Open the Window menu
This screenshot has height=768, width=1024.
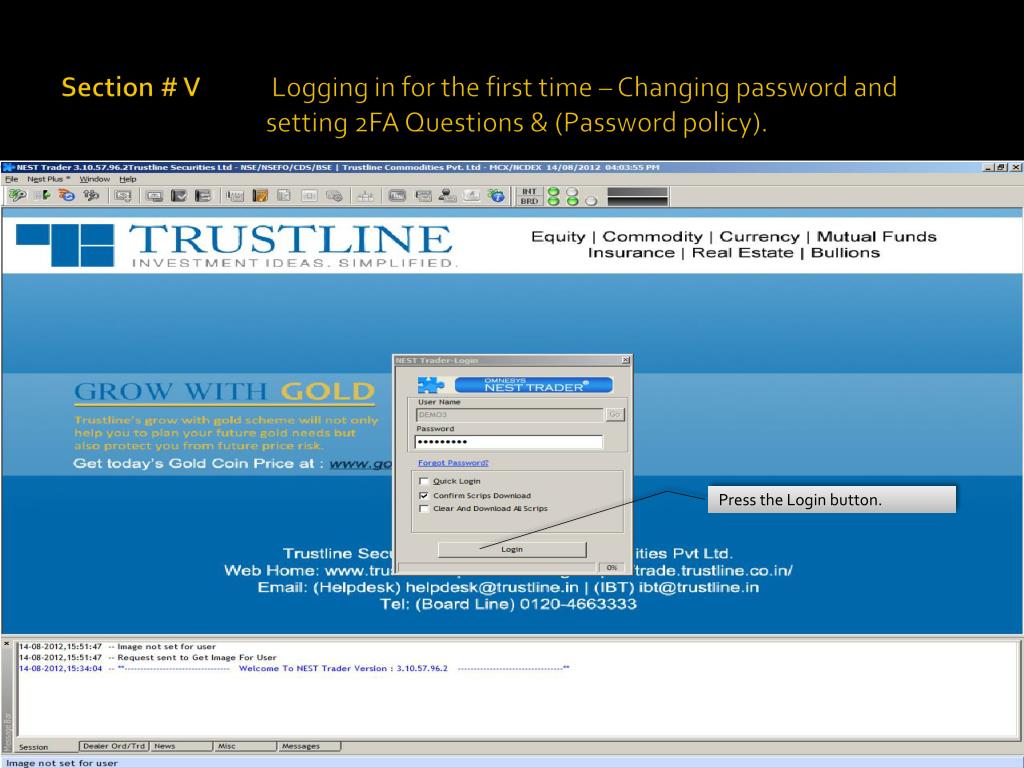coord(95,179)
